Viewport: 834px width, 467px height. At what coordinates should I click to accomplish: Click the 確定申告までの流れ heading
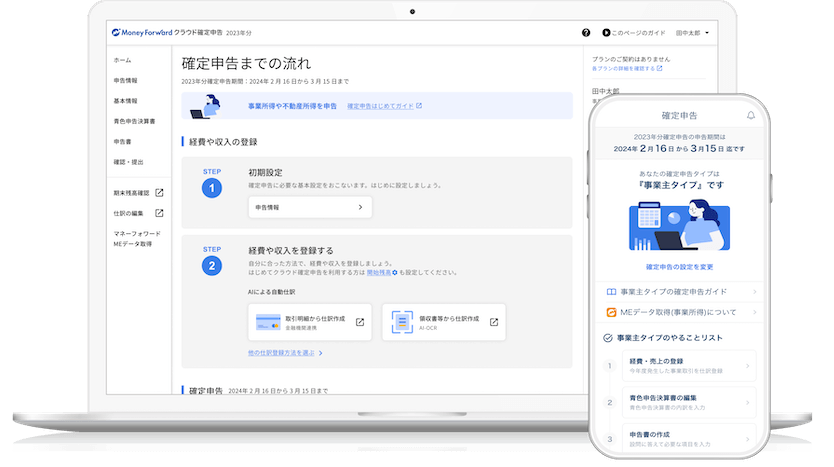click(246, 63)
